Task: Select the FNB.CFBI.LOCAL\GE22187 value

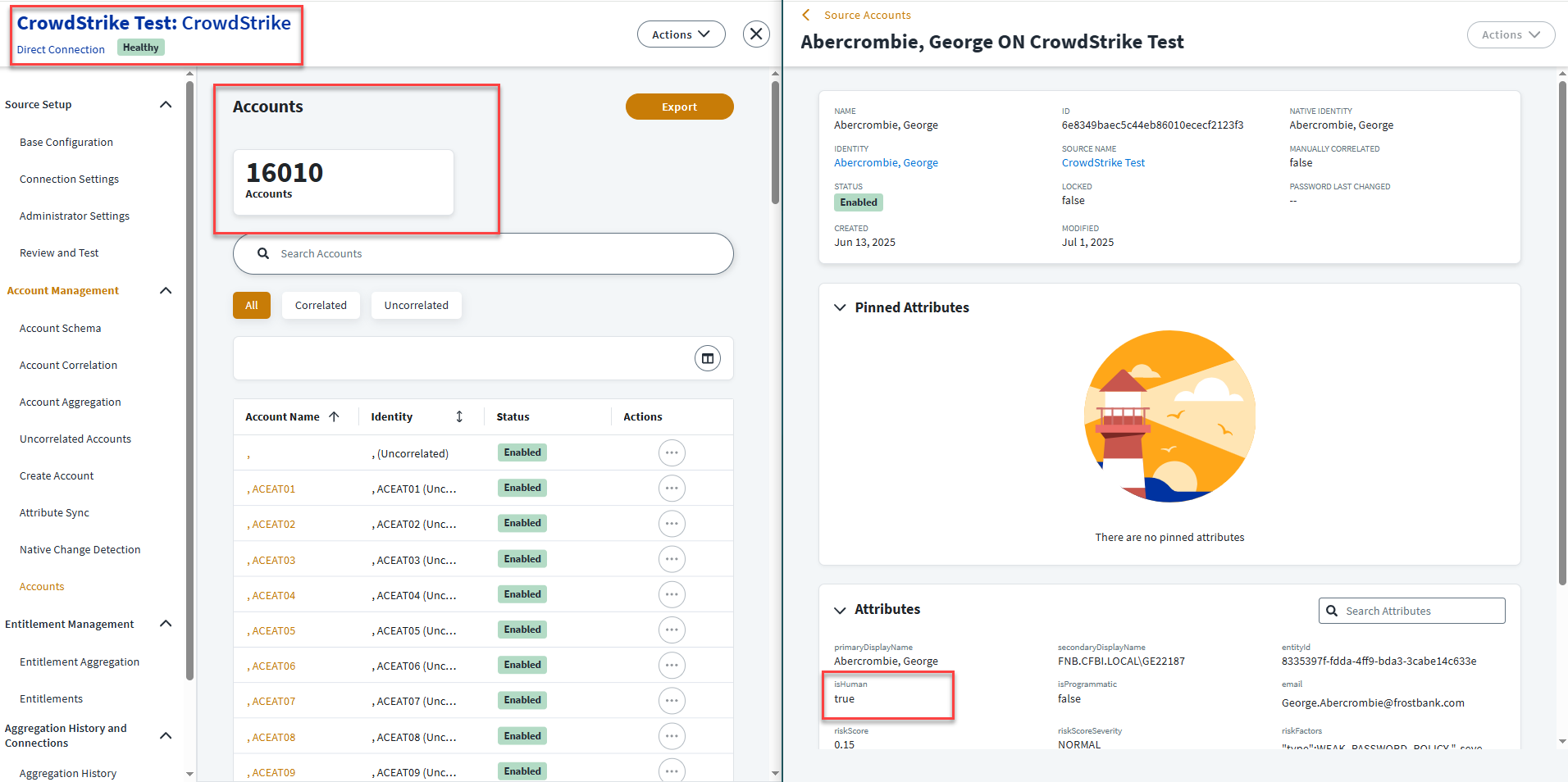Action: (x=1121, y=661)
